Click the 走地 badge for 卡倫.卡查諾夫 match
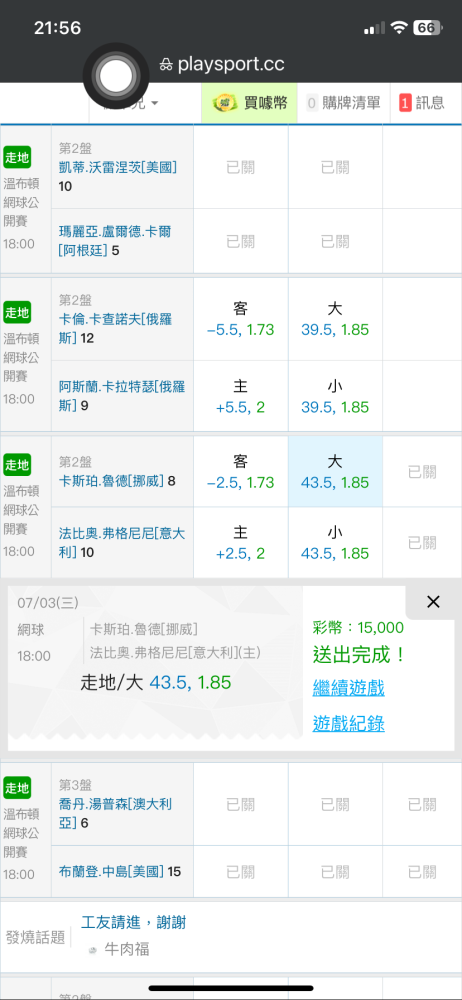 click(17, 312)
